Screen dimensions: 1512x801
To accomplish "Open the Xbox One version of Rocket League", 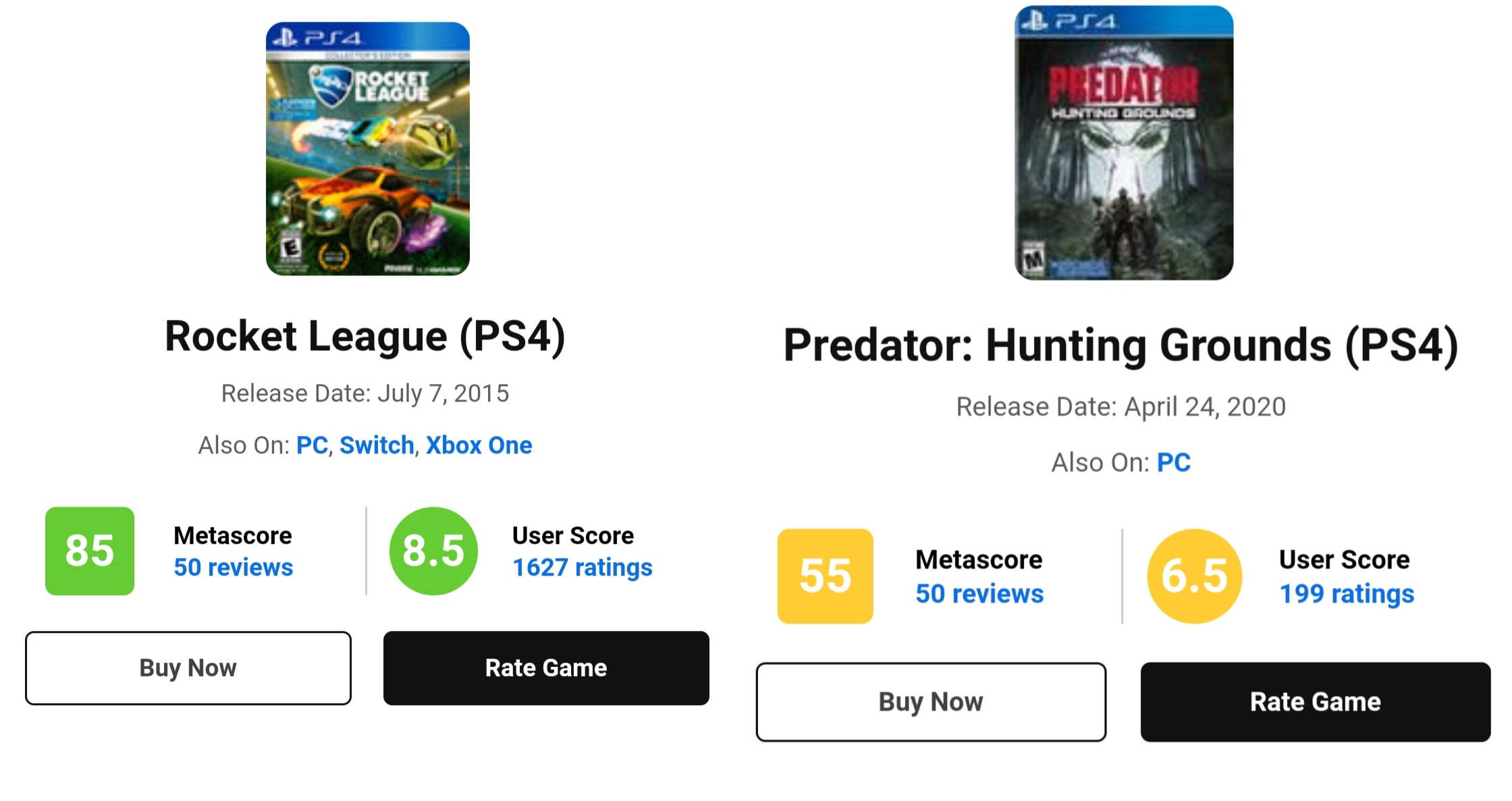I will coord(479,445).
